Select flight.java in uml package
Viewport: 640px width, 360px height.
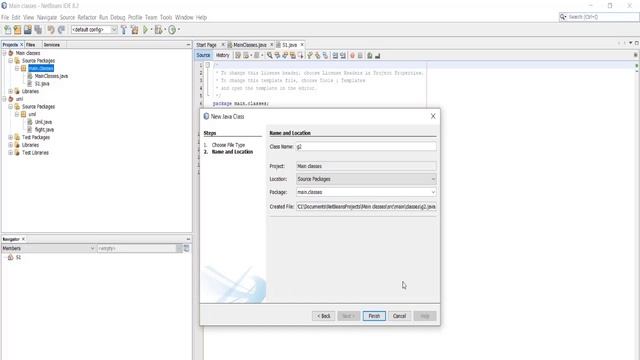tap(44, 130)
